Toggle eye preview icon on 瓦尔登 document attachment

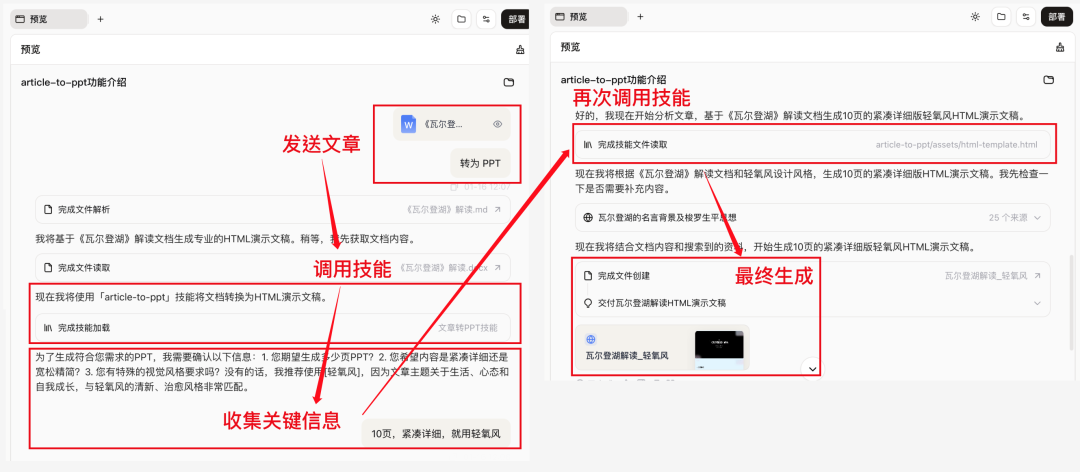497,124
